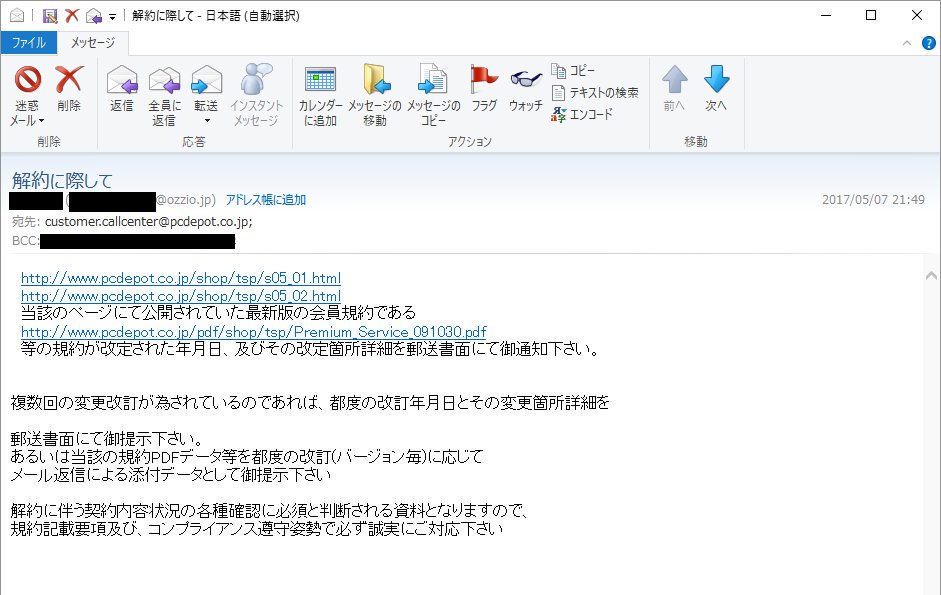Click the line starting メール返信による添付データ
Screen dimensions: 941x595
[x=170, y=475]
